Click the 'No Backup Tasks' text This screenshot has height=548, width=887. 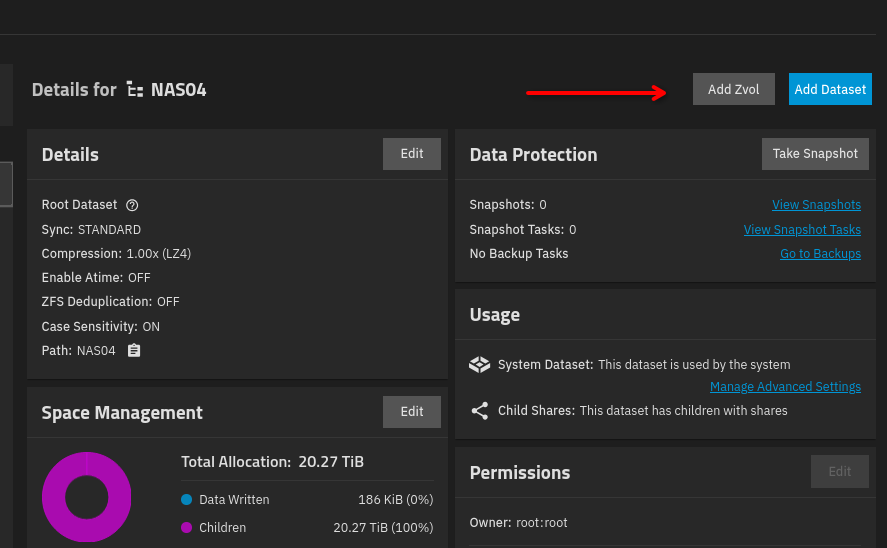click(x=519, y=254)
